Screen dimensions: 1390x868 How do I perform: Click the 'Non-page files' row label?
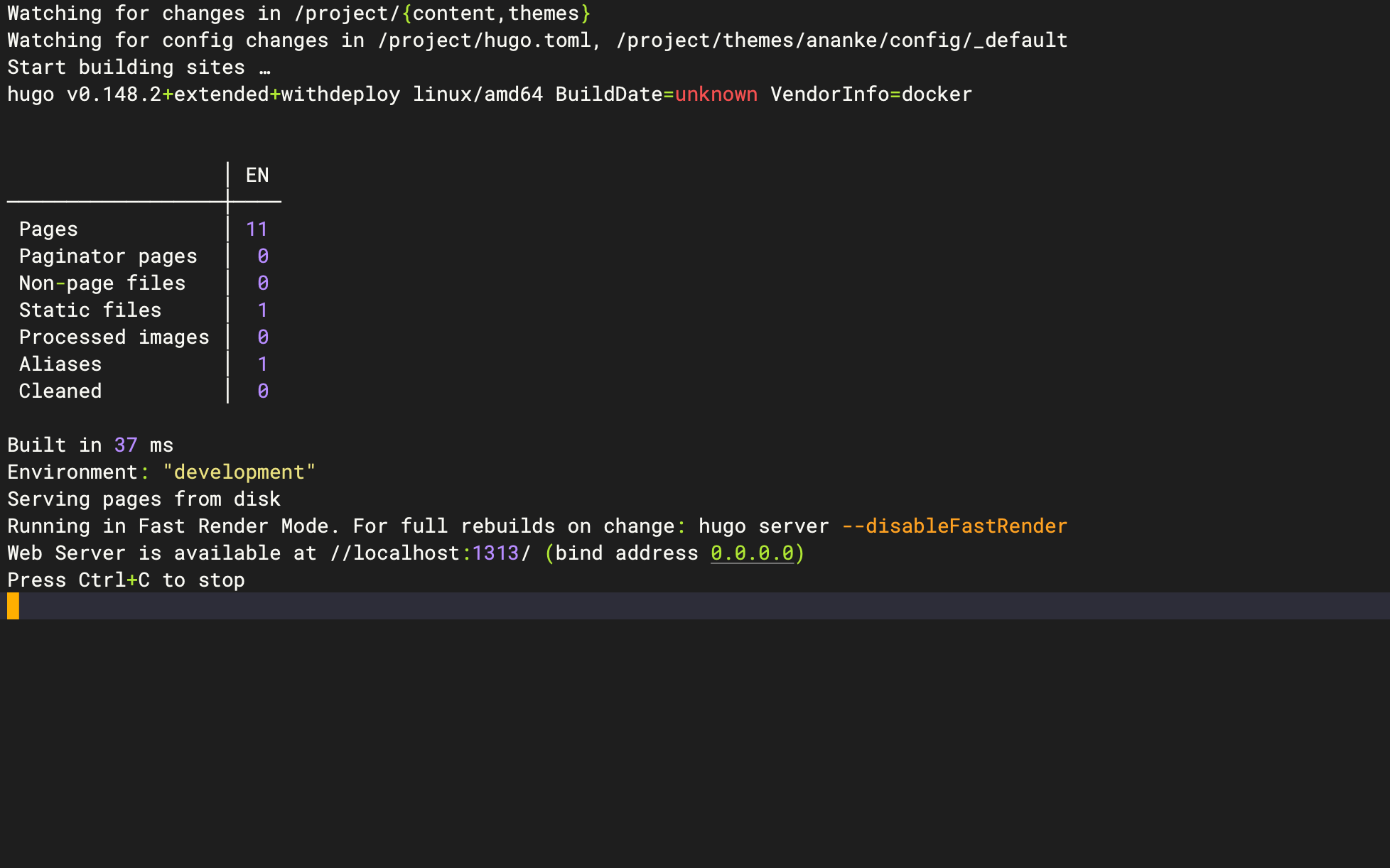click(102, 283)
